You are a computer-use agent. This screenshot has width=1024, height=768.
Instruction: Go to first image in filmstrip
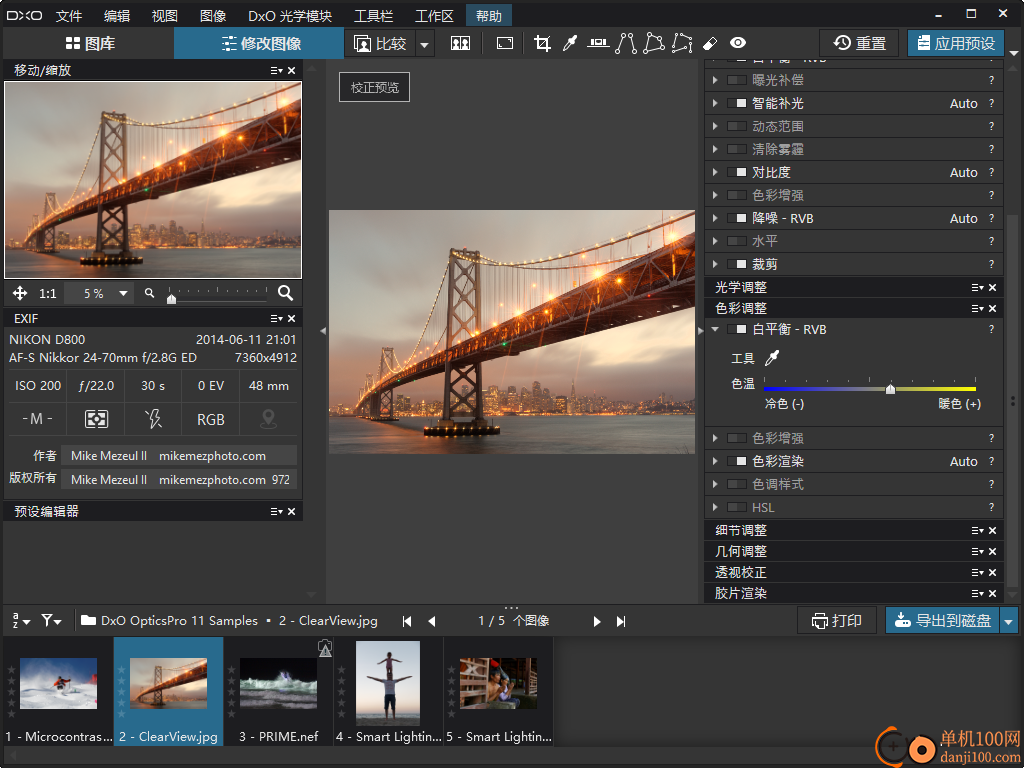pyautogui.click(x=407, y=621)
